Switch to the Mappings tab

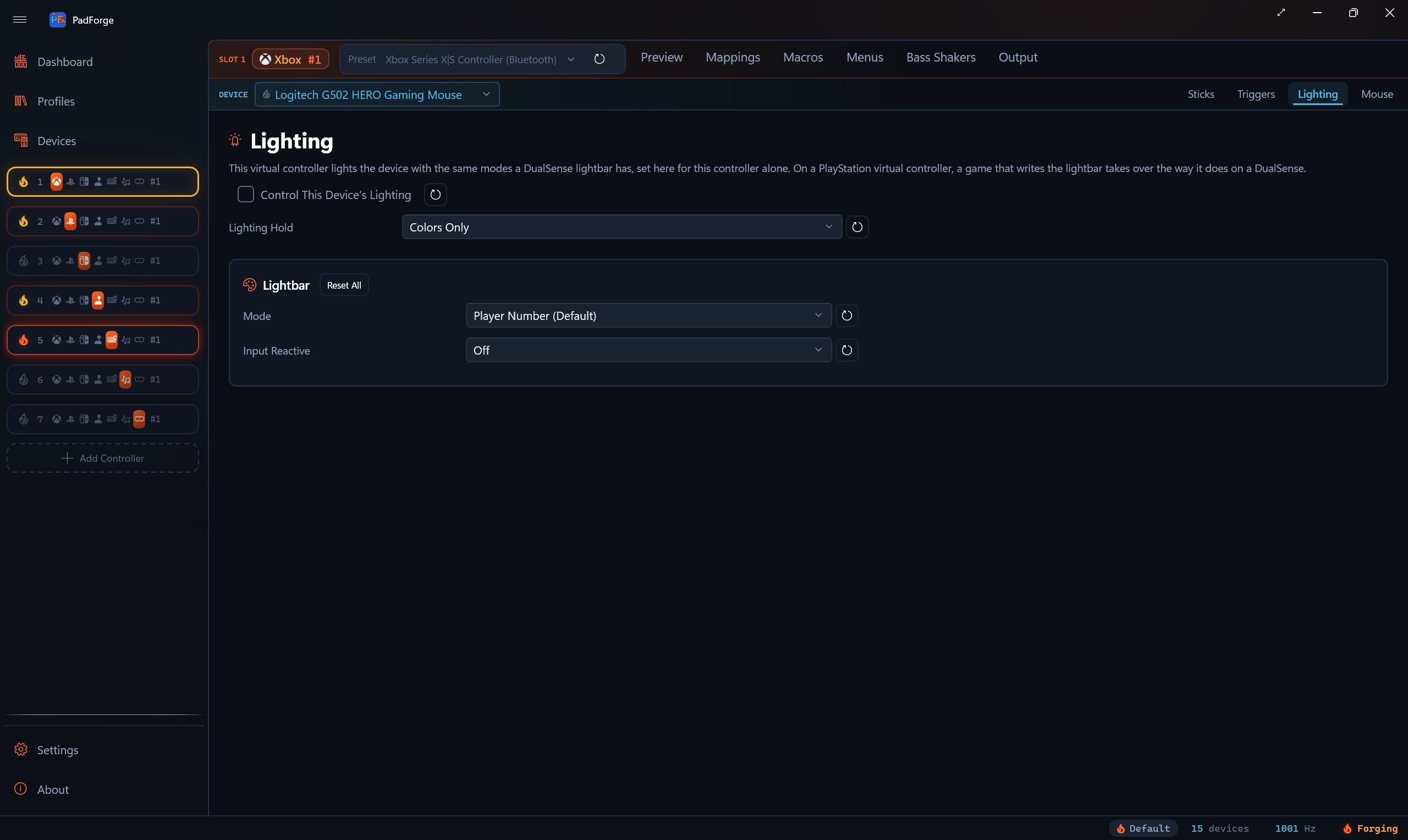click(733, 58)
